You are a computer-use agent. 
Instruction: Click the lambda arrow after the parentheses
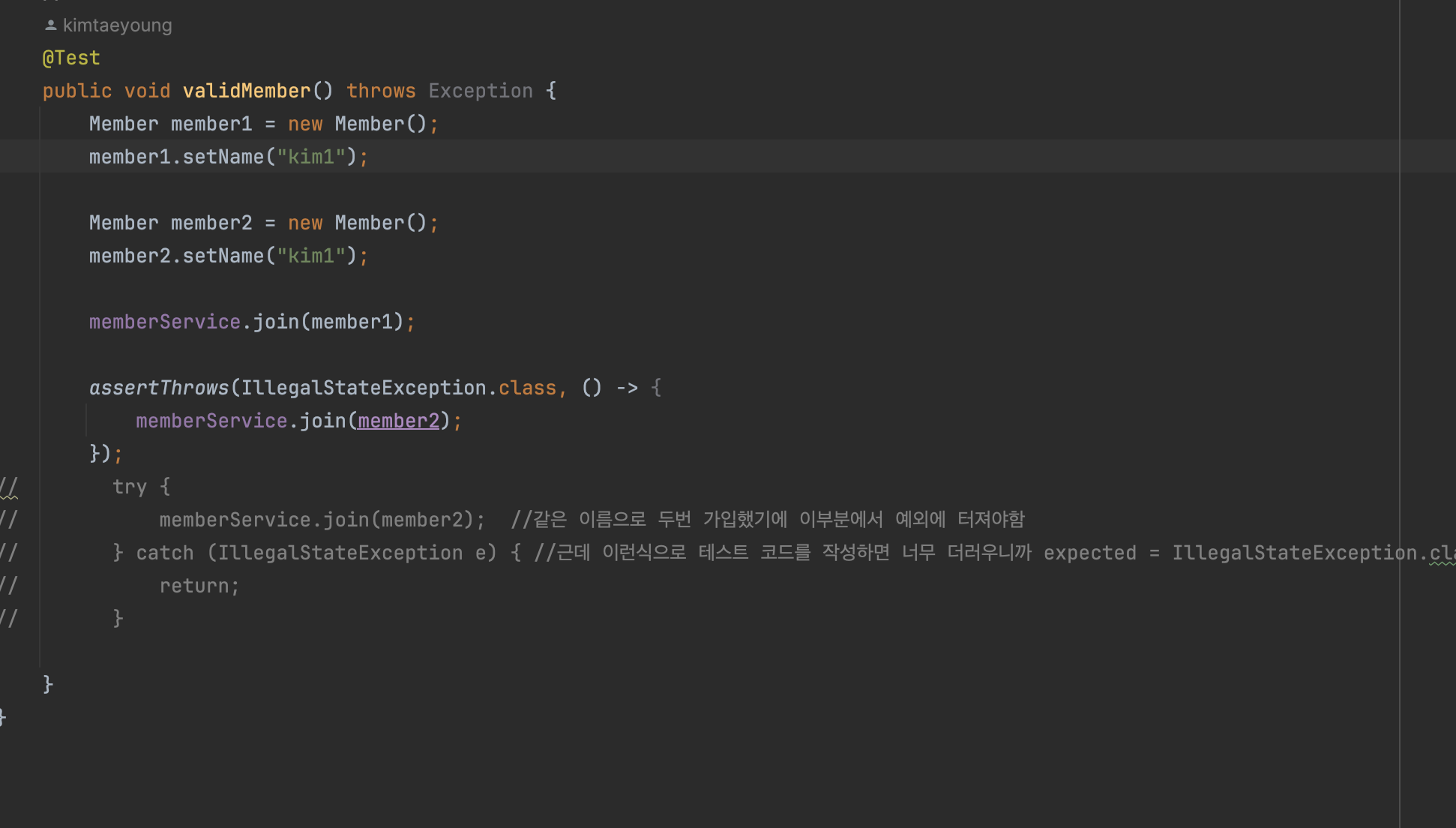[x=627, y=388]
